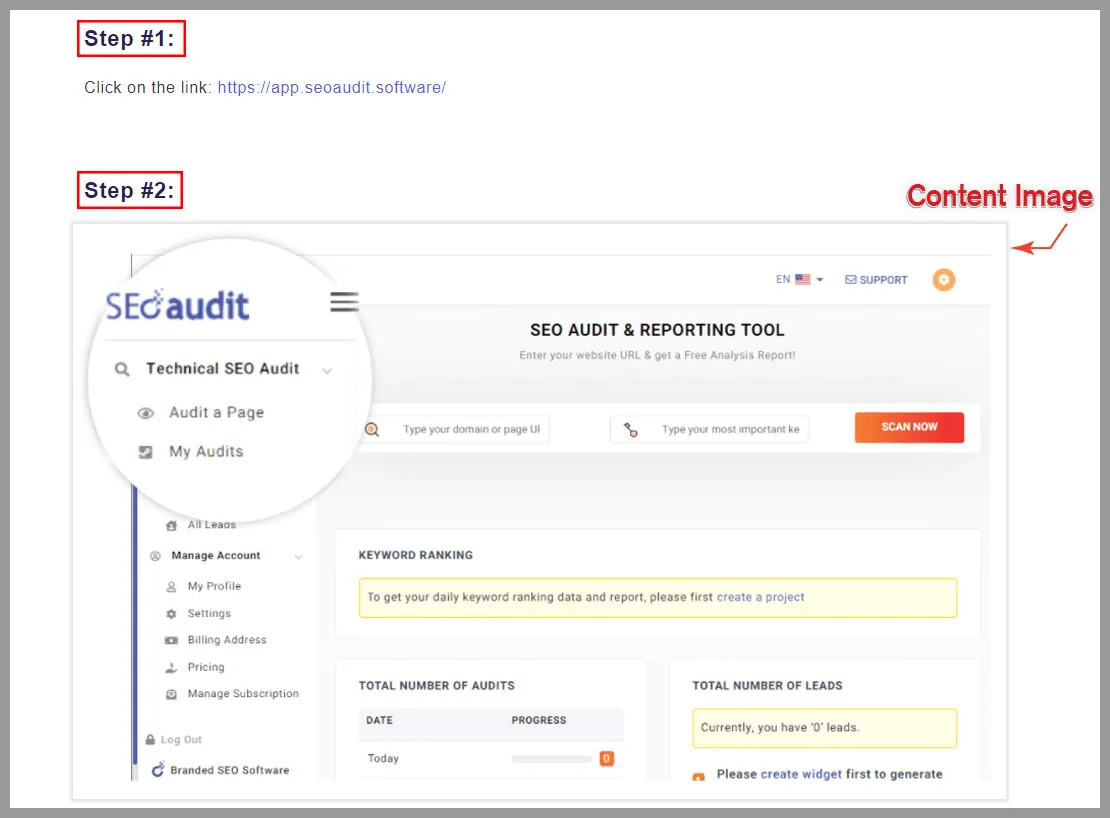Open Pricing page

click(205, 667)
